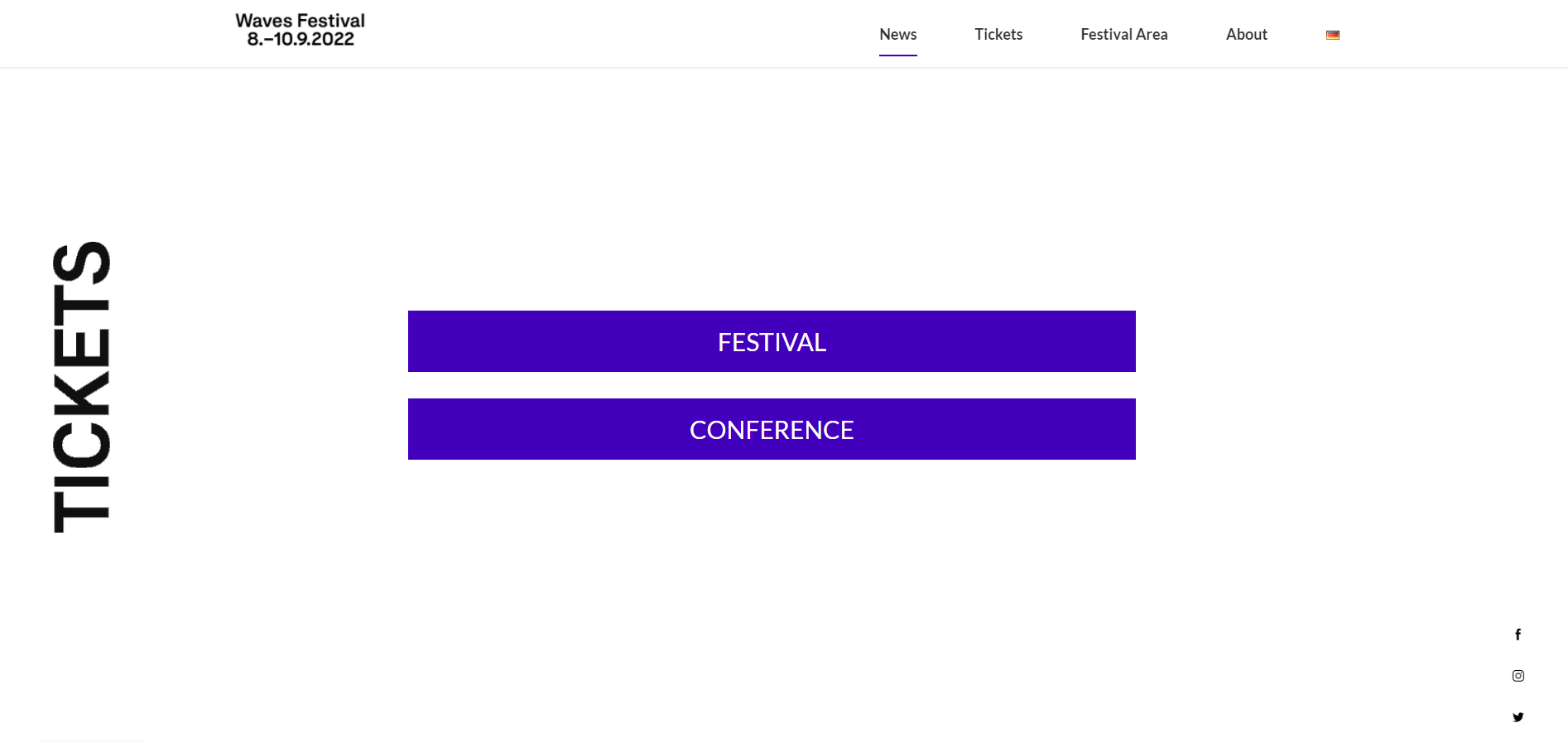The image size is (1568, 743).
Task: Click the FESTIVAL label text on button
Action: [x=772, y=342]
